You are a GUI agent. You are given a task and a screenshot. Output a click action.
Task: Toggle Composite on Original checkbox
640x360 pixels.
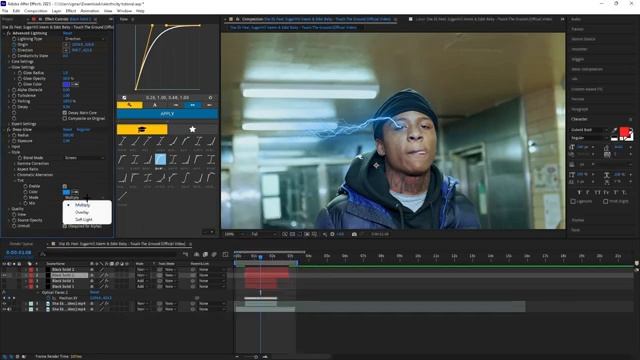[65, 118]
